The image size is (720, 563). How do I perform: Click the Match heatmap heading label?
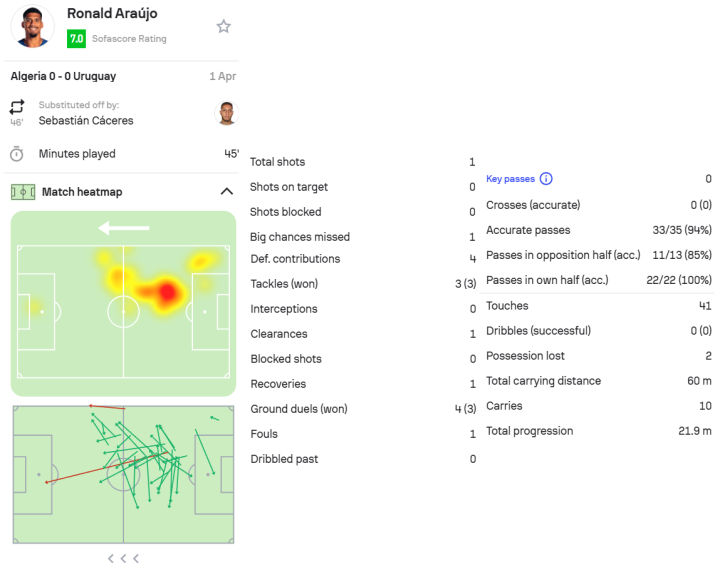pos(82,192)
